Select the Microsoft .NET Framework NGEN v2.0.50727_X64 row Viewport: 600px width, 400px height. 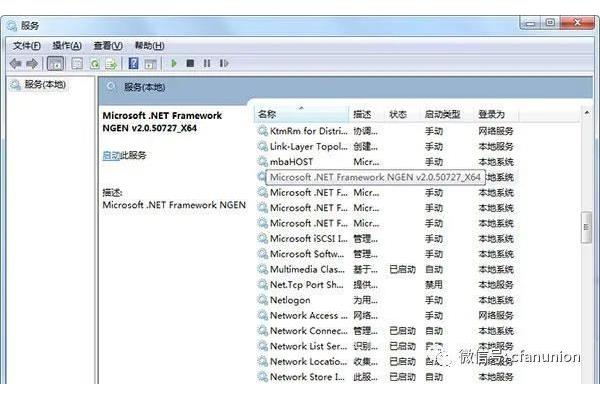click(x=375, y=177)
